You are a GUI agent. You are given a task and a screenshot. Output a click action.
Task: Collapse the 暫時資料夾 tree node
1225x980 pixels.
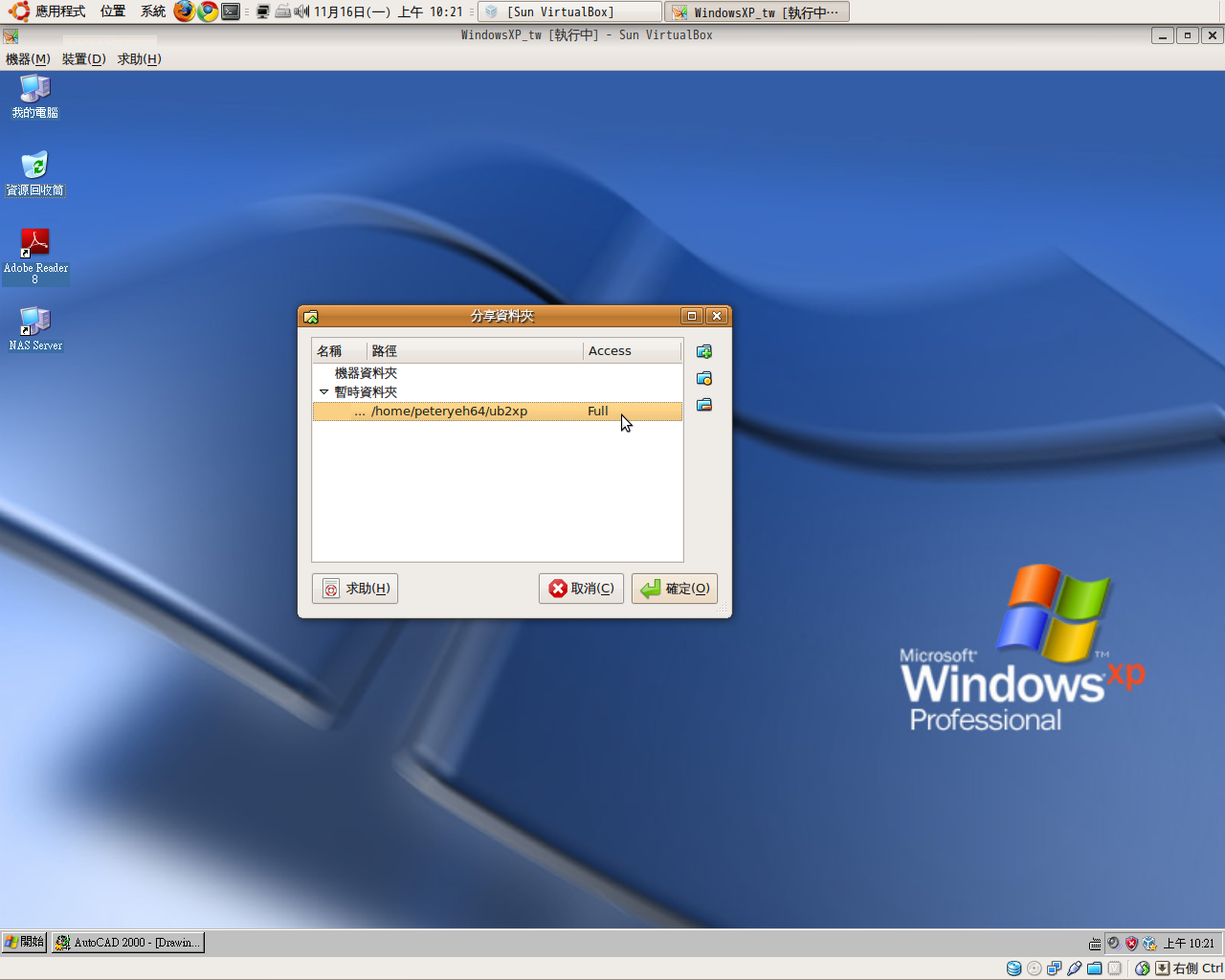(x=323, y=392)
